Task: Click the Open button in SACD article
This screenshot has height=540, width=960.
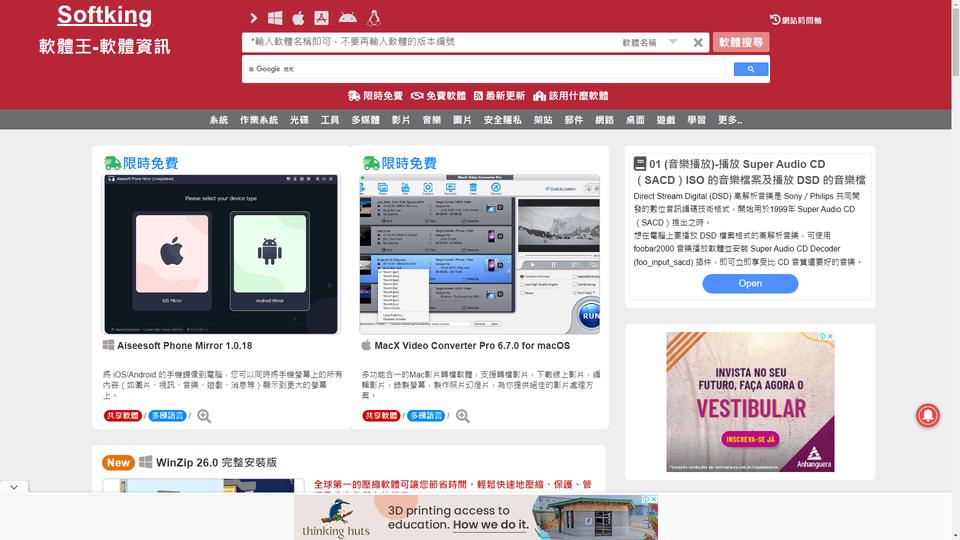Action: coord(750,283)
